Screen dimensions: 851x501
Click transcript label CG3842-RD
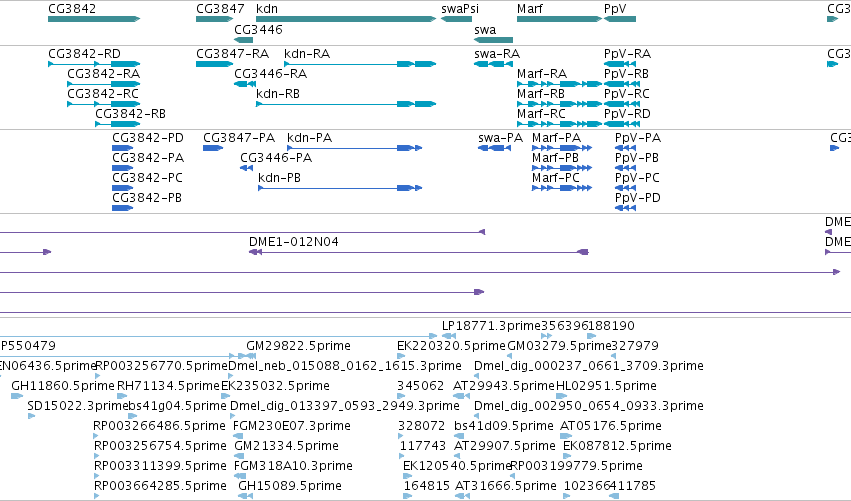85,54
